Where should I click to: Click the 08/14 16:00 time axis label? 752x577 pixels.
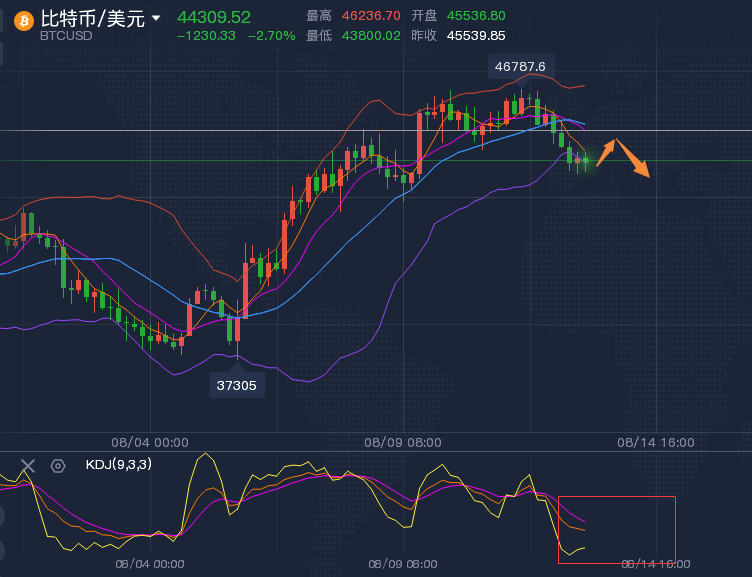[x=656, y=441]
